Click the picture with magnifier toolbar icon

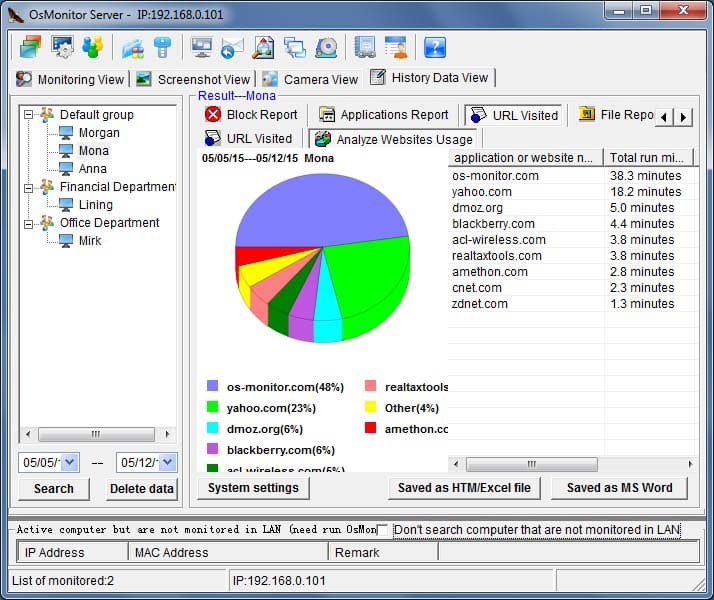[x=263, y=47]
